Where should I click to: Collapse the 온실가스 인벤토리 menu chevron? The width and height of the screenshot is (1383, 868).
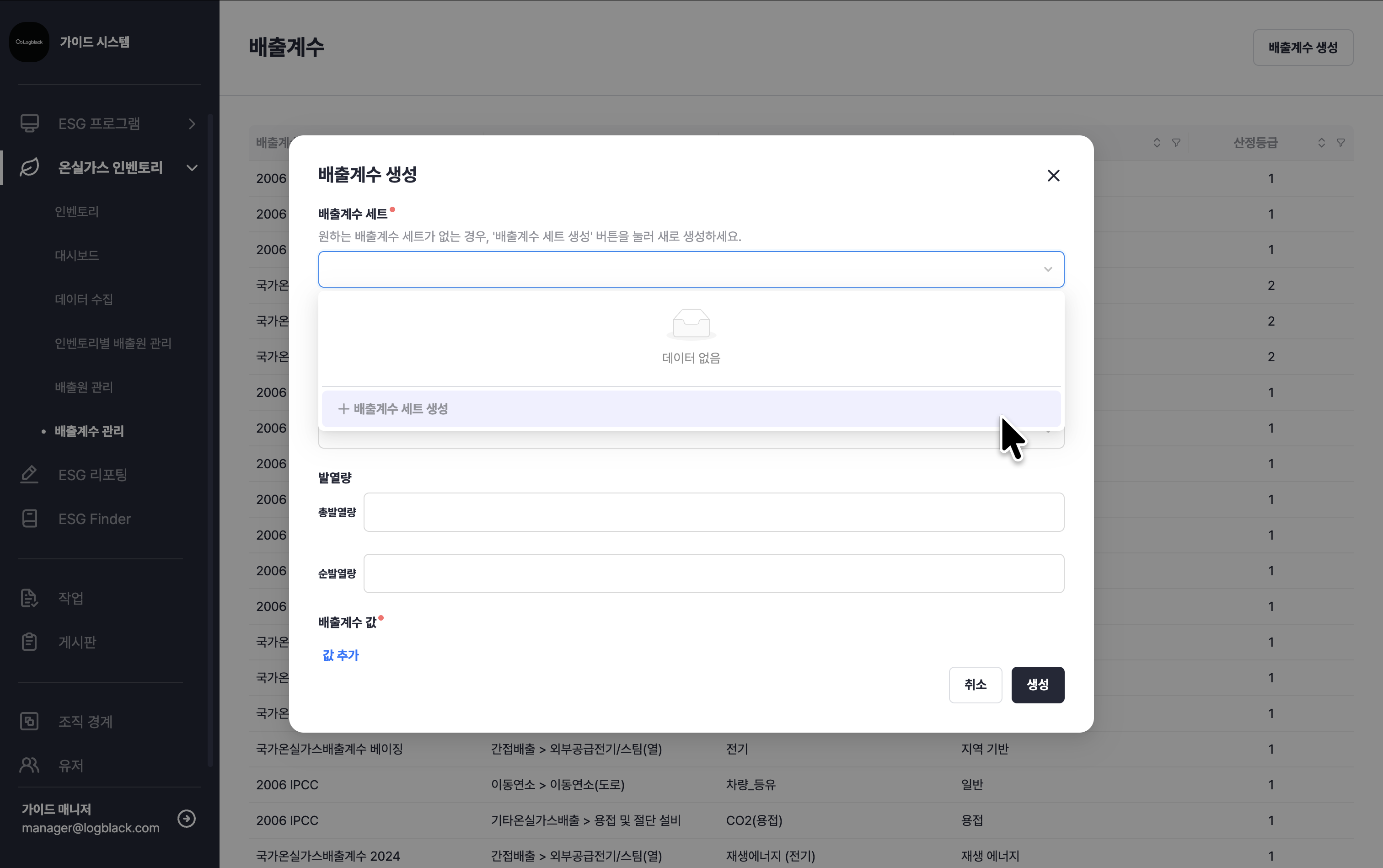point(192,168)
